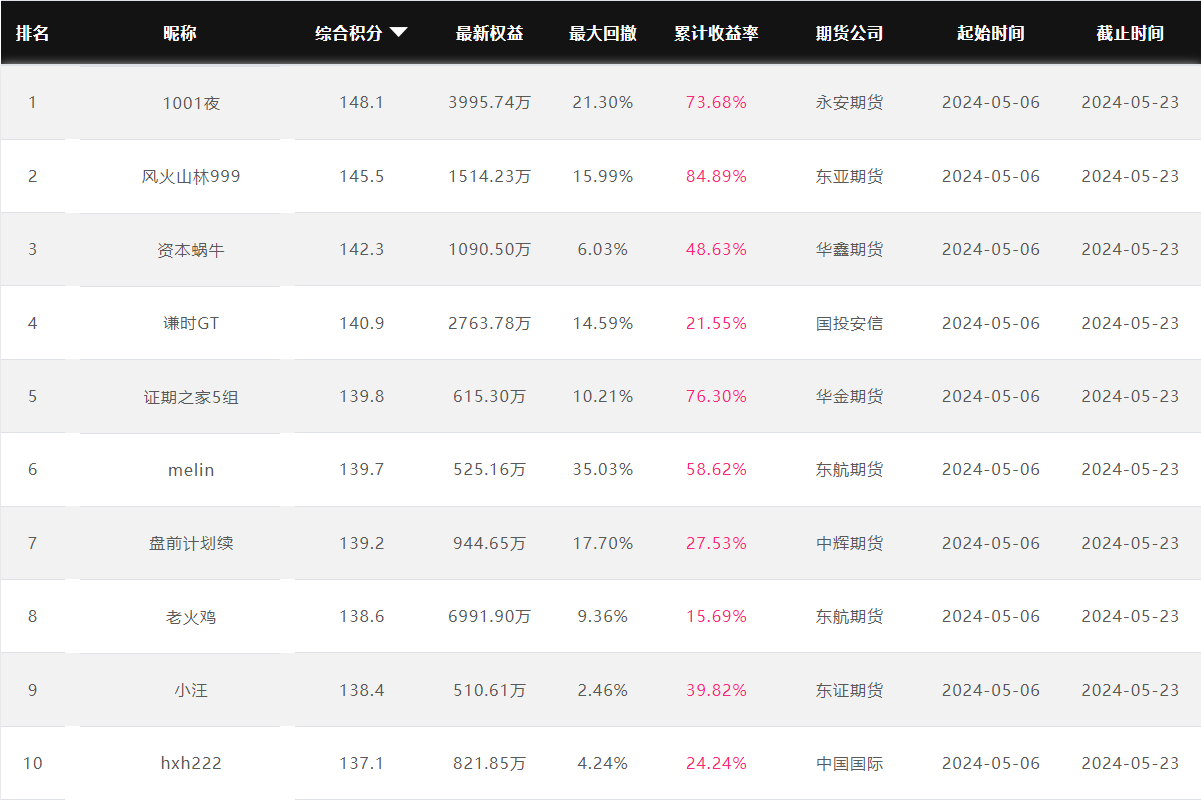Select score value 140.9

point(361,323)
